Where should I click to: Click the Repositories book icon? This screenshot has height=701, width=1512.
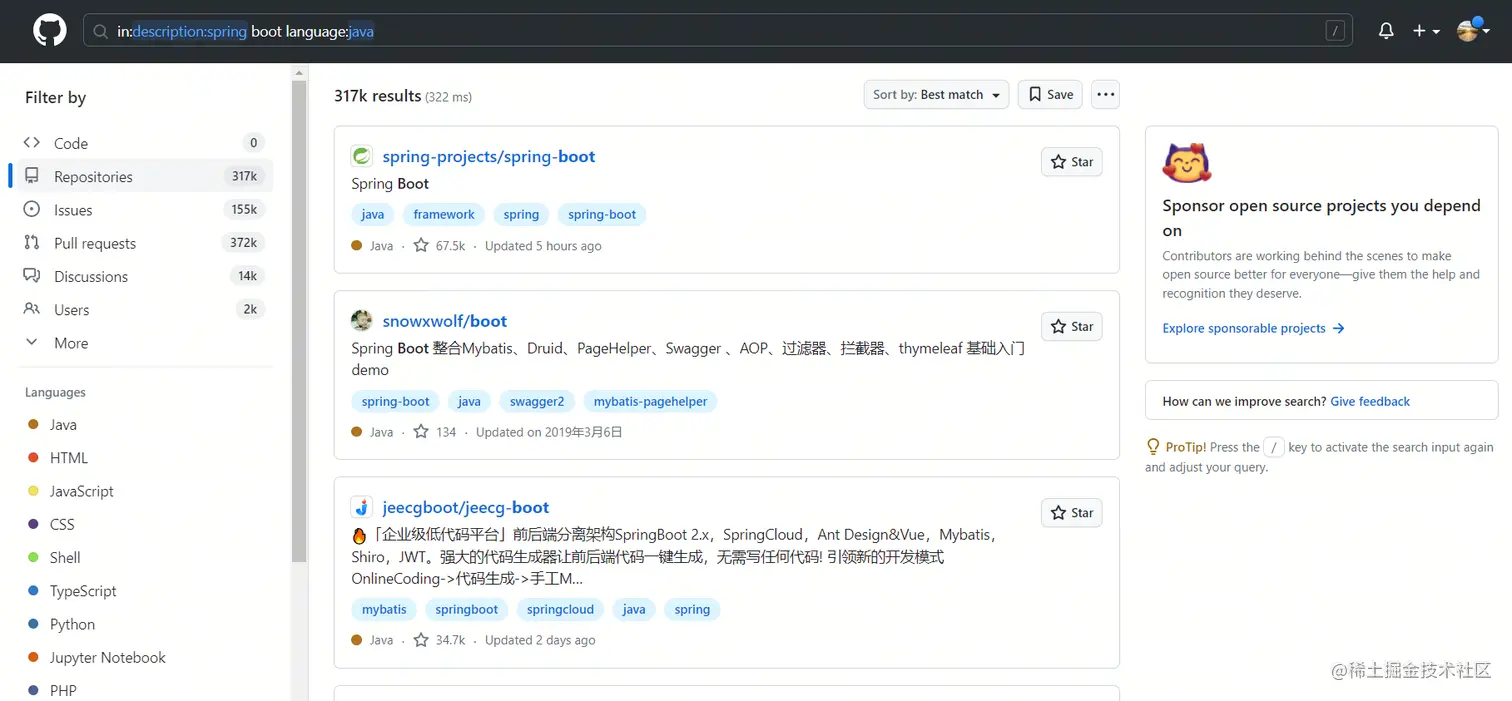click(32, 176)
